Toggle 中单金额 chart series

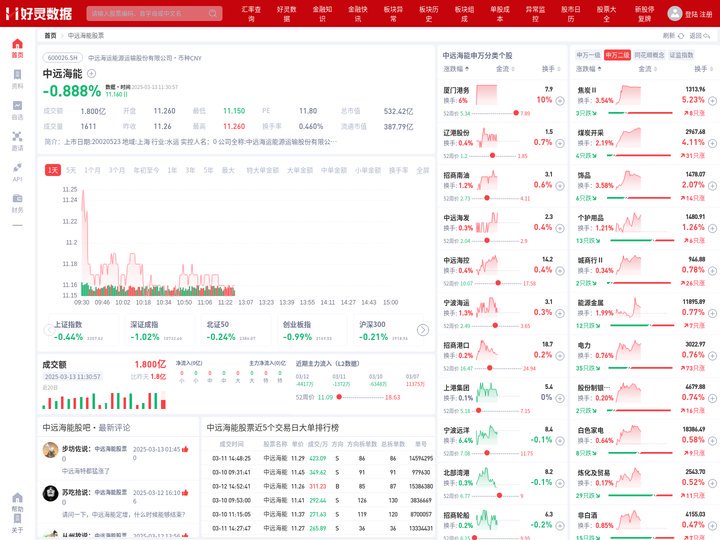coord(334,170)
